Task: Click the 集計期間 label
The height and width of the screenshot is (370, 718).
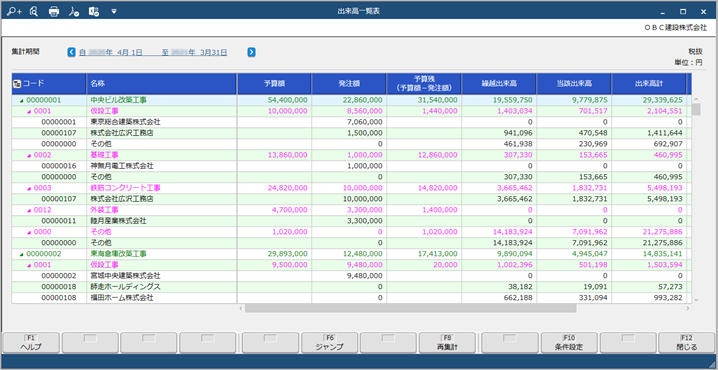Action: click(26, 51)
